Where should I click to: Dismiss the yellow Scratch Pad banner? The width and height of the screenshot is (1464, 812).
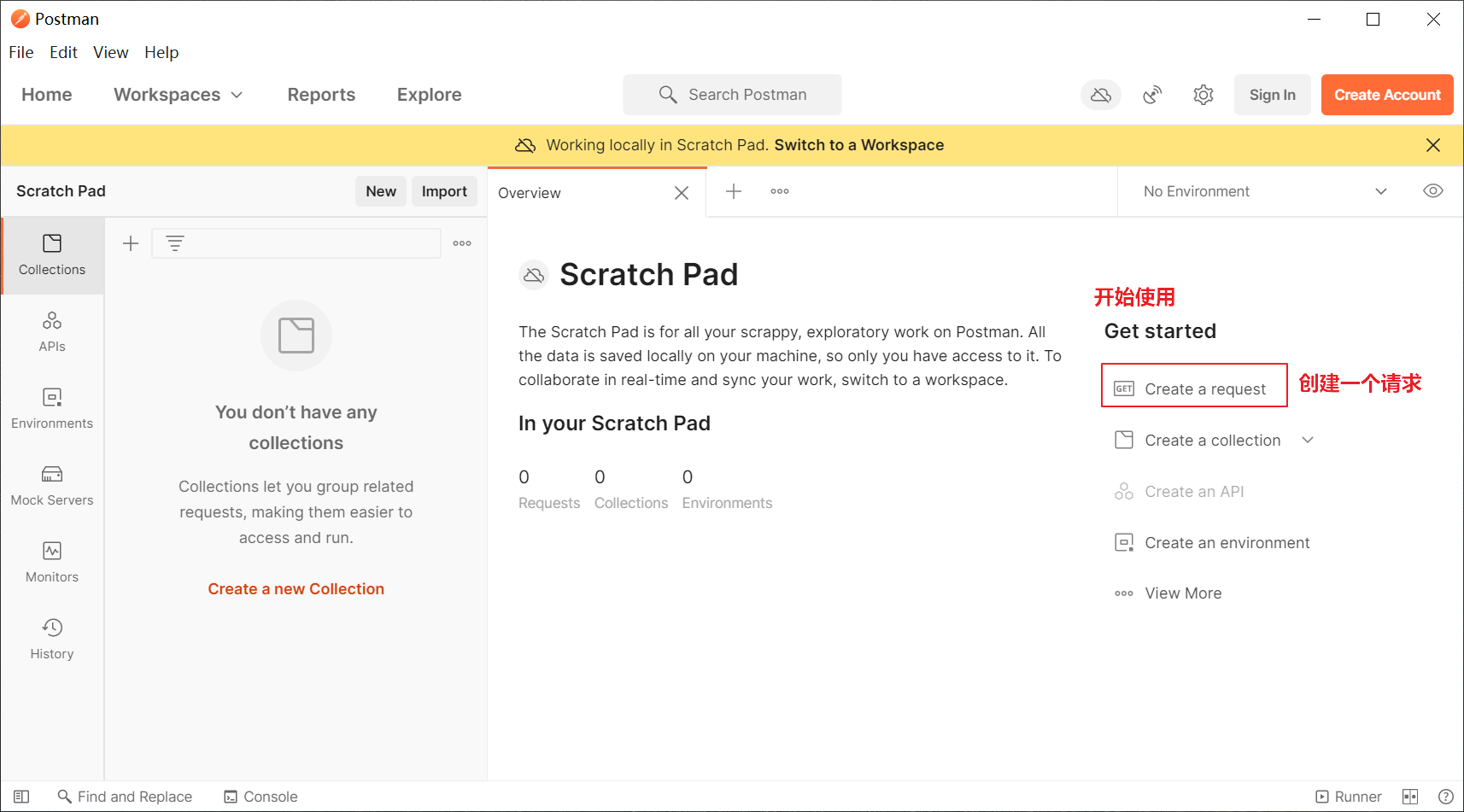[1433, 145]
